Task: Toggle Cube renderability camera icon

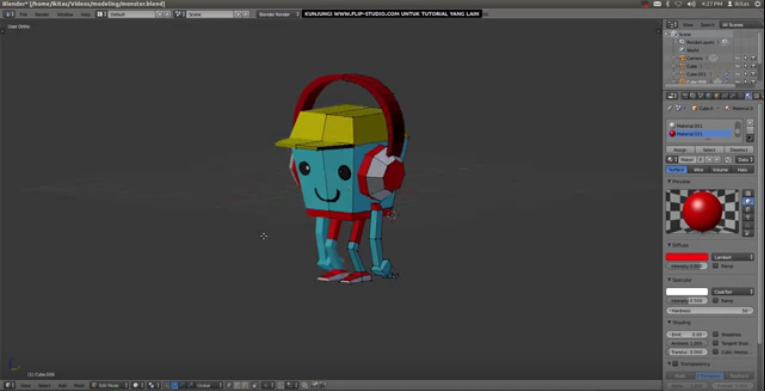Action: (753, 66)
